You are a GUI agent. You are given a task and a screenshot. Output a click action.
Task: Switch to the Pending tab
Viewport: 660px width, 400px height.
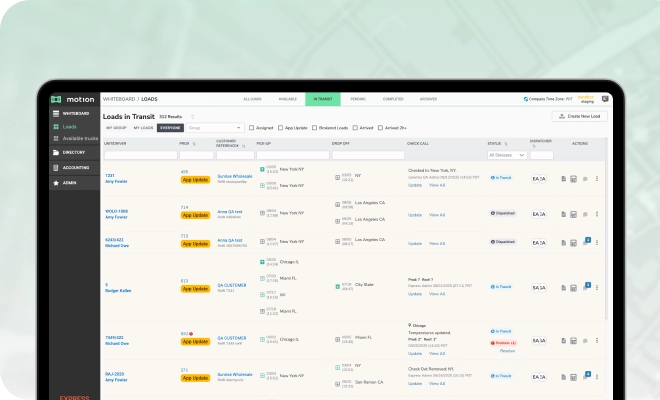point(358,99)
